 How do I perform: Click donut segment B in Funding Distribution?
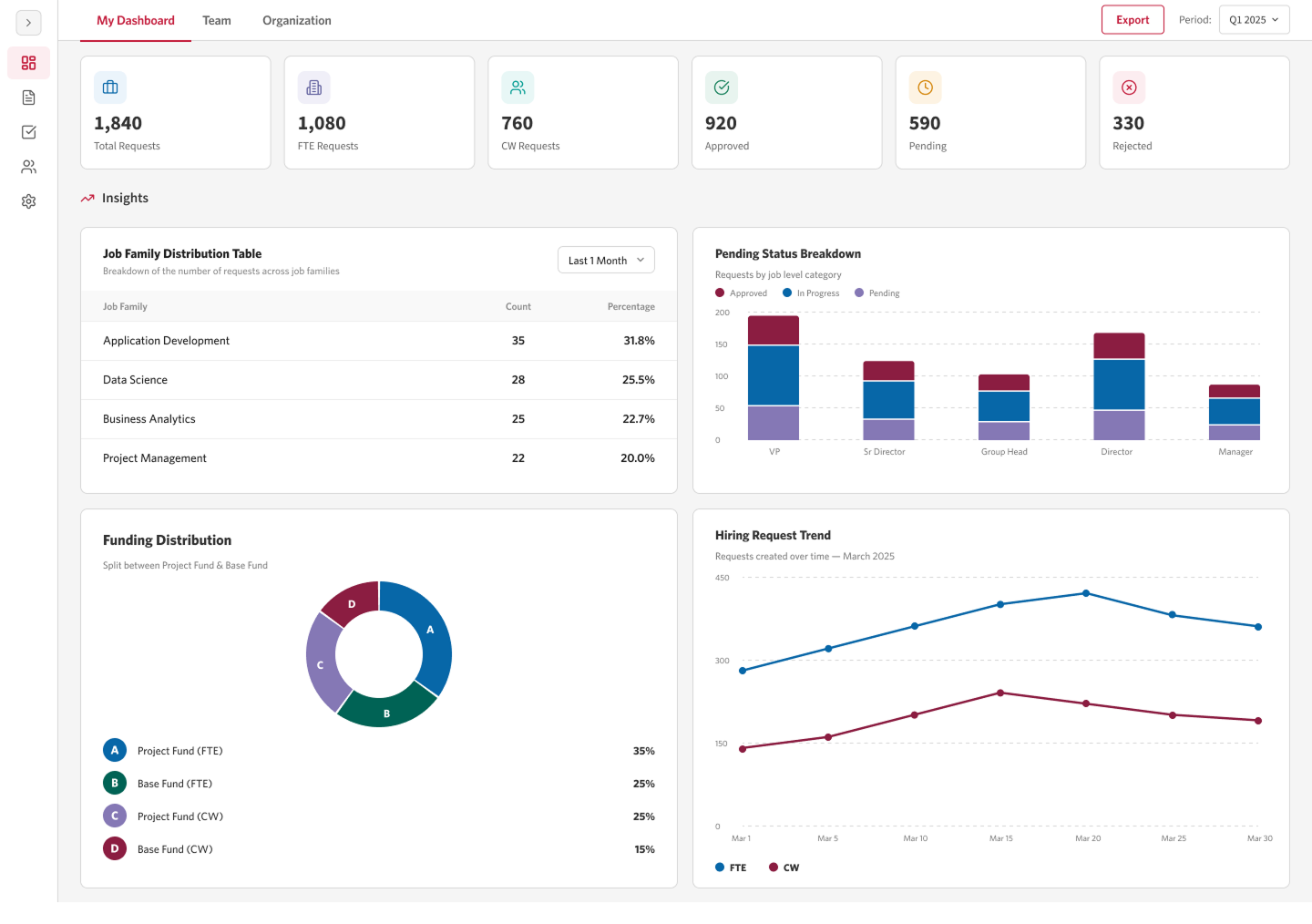387,714
